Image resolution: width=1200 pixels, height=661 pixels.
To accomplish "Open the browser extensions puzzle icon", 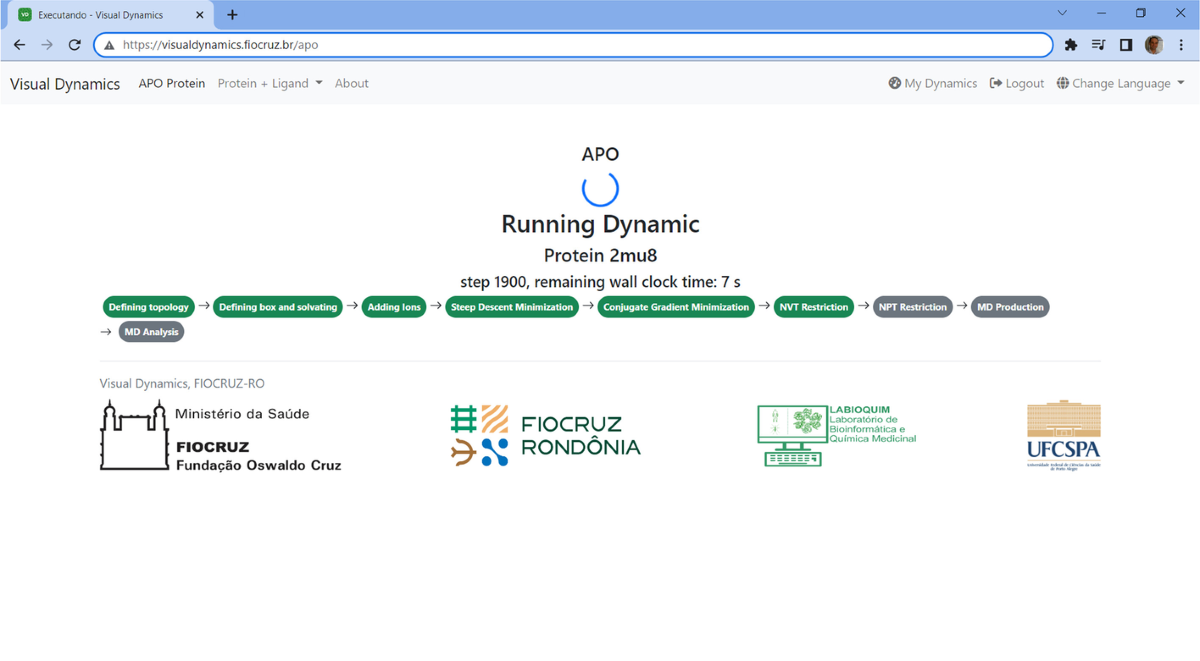I will click(x=1071, y=45).
